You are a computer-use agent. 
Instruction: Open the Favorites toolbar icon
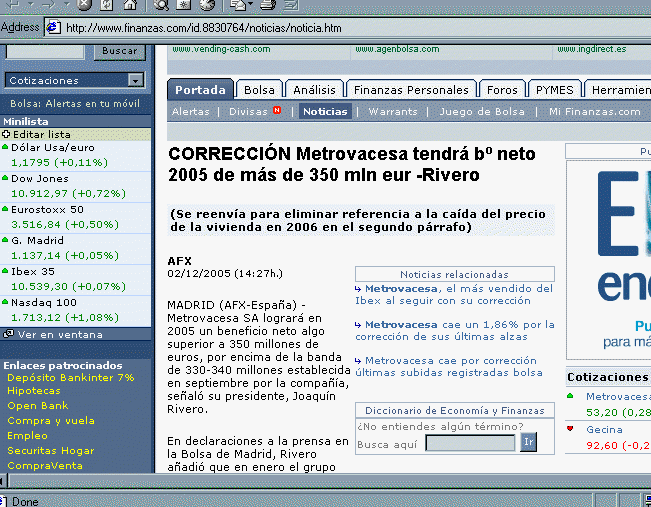click(186, 5)
